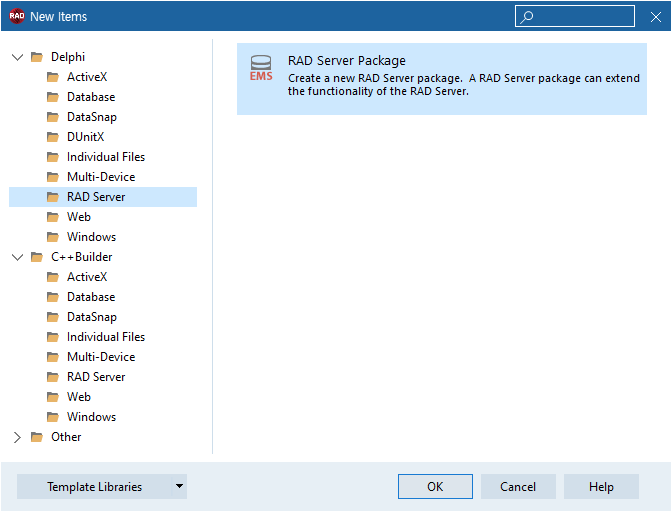The image size is (672, 512).
Task: Click folder icon beside Delphi ActiveX
Action: pos(53,77)
